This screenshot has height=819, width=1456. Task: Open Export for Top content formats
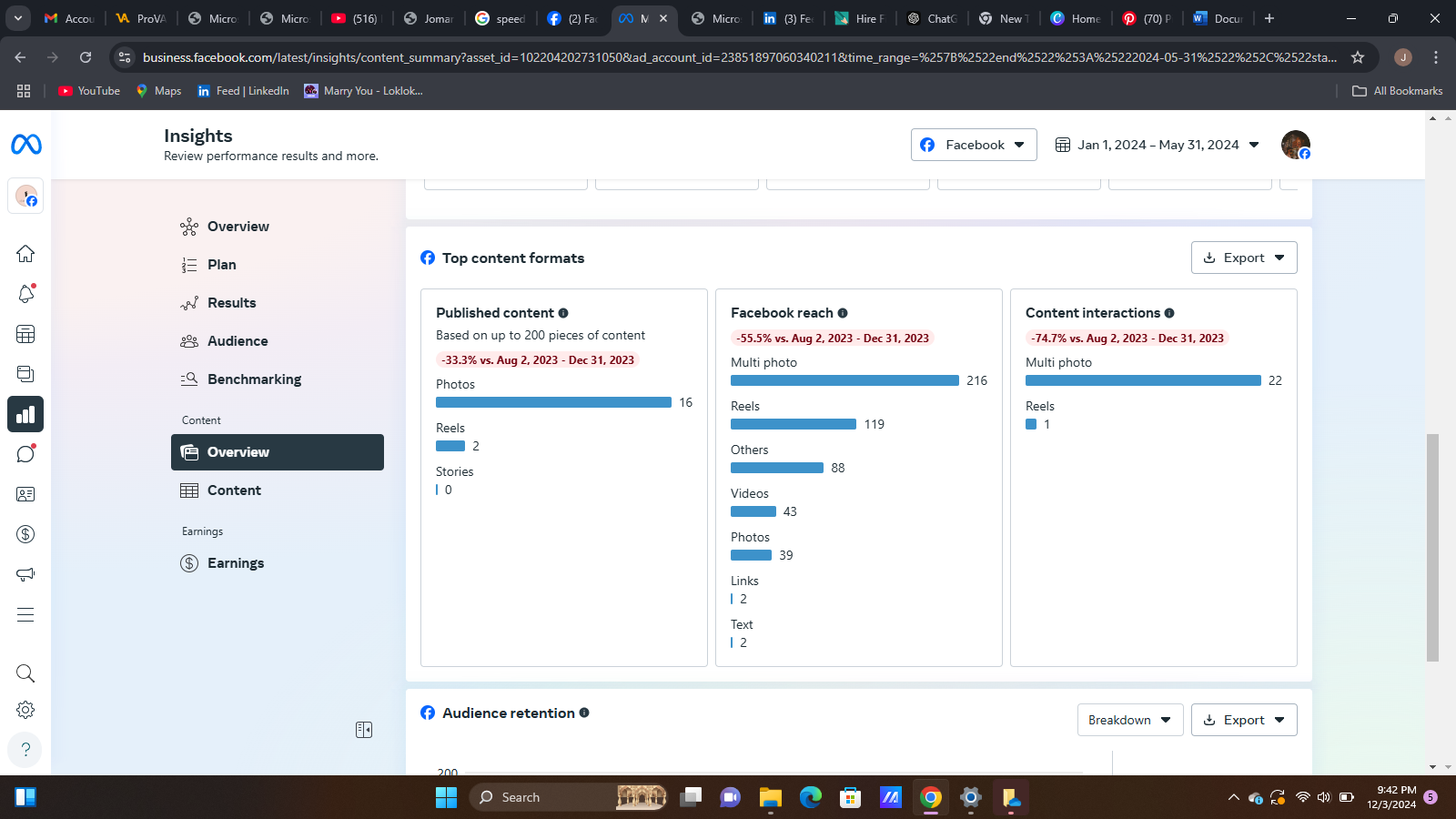pyautogui.click(x=1243, y=258)
